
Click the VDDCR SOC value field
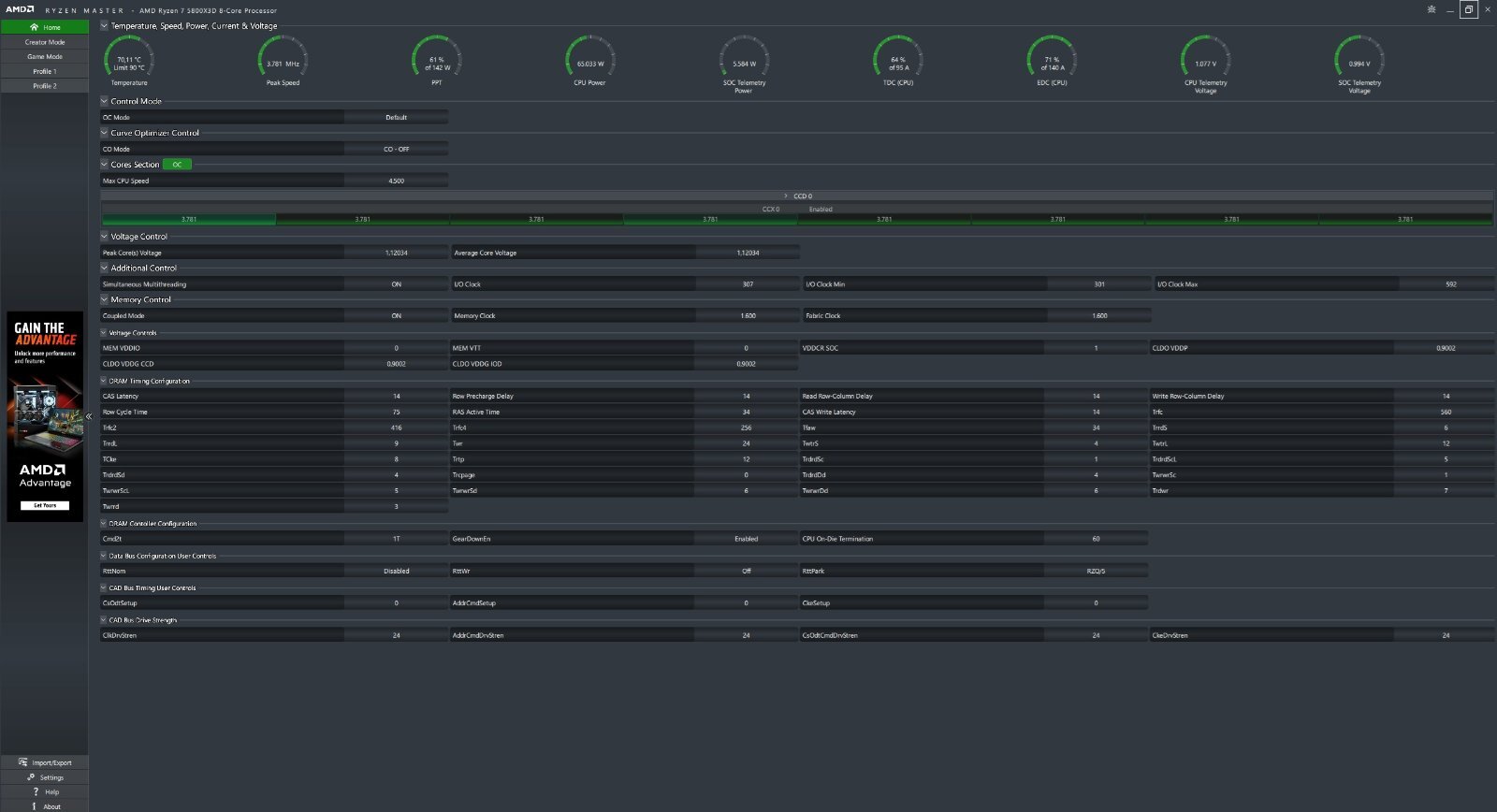1096,348
